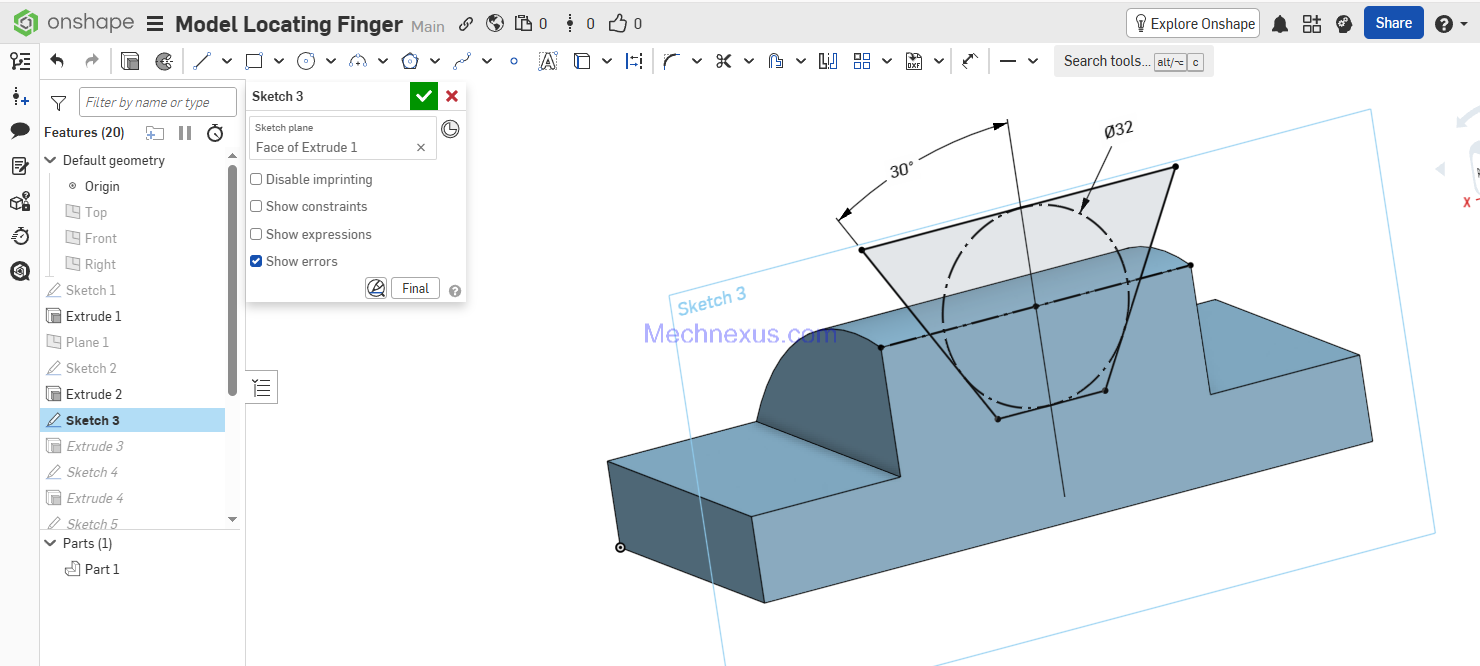Viewport: 1480px width, 666px height.
Task: Collapse the Parts (1) list
Action: pyautogui.click(x=50, y=543)
